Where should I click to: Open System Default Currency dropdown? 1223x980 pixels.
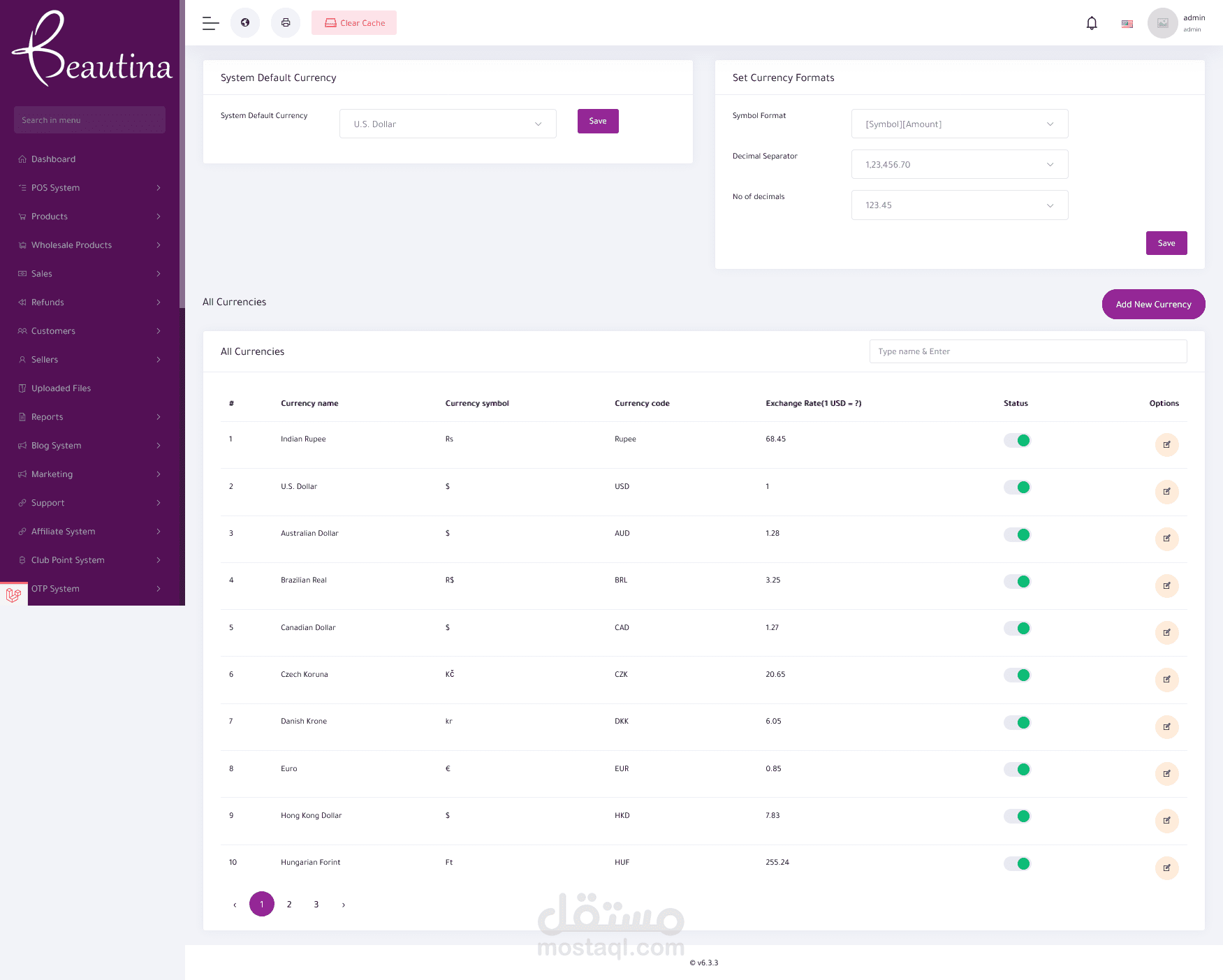point(448,124)
